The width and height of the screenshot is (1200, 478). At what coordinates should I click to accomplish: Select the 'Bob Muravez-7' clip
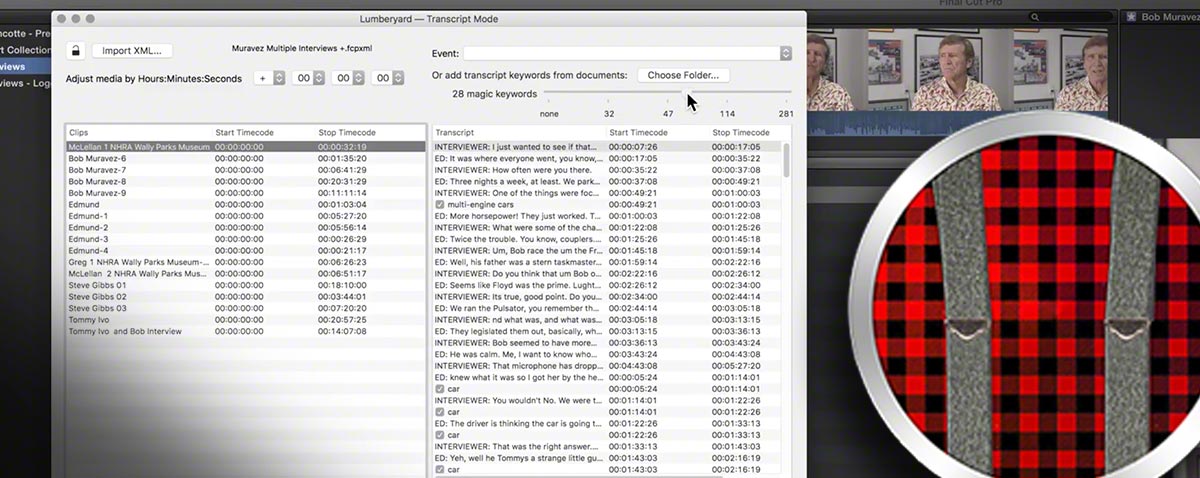245,170
